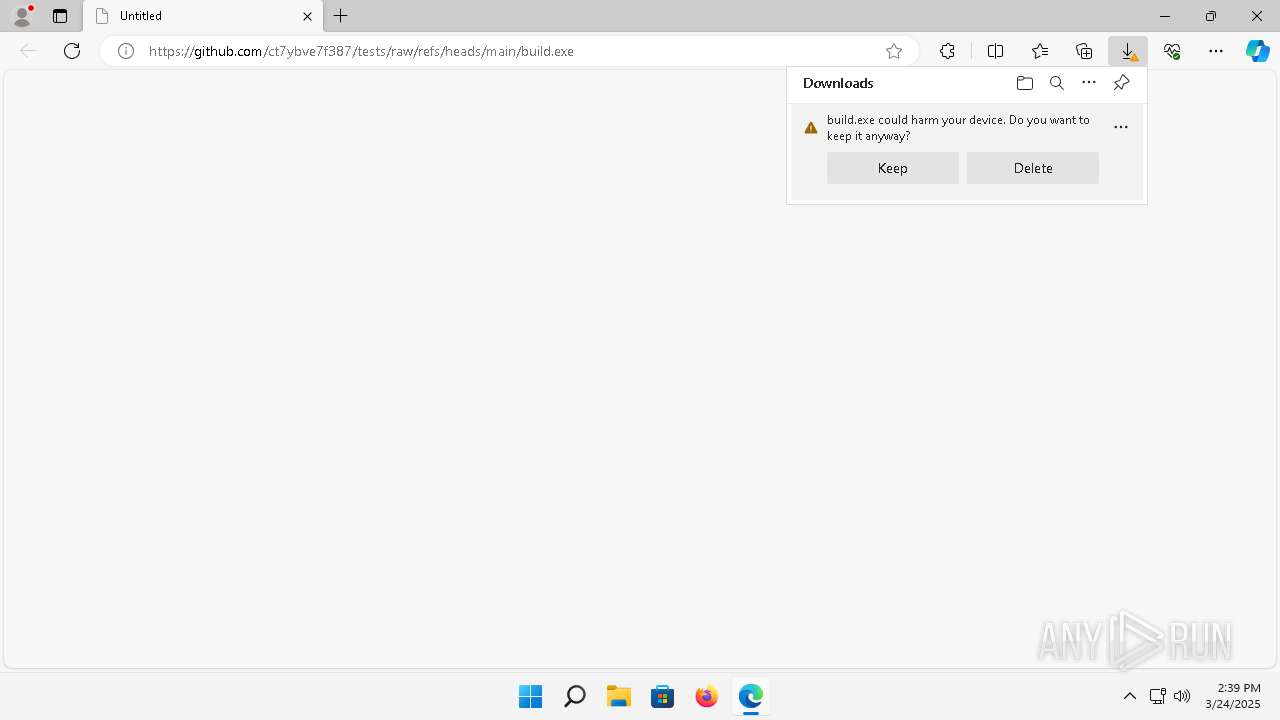This screenshot has height=720, width=1280.
Task: Select Microsoft Edge in taskbar
Action: click(x=750, y=696)
